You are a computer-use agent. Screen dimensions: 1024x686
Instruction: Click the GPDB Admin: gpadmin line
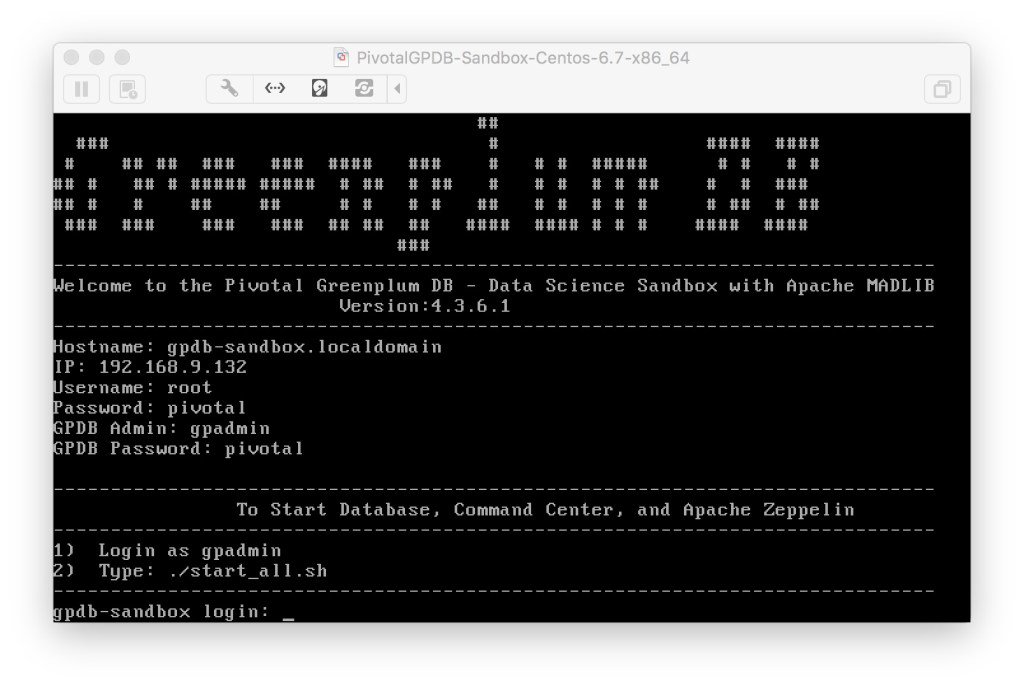point(161,428)
